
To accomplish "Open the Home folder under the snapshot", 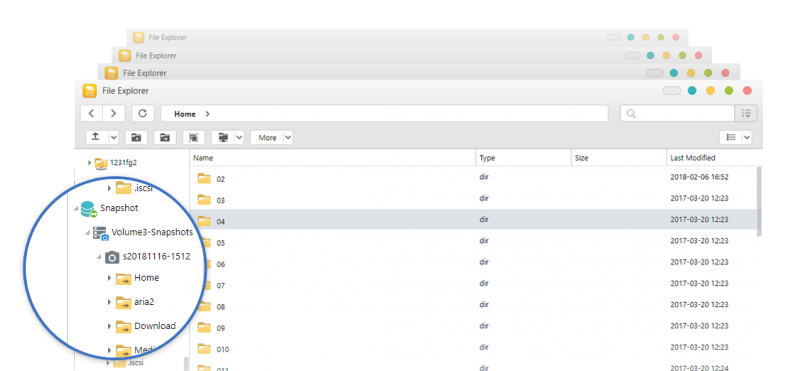I will tap(147, 277).
